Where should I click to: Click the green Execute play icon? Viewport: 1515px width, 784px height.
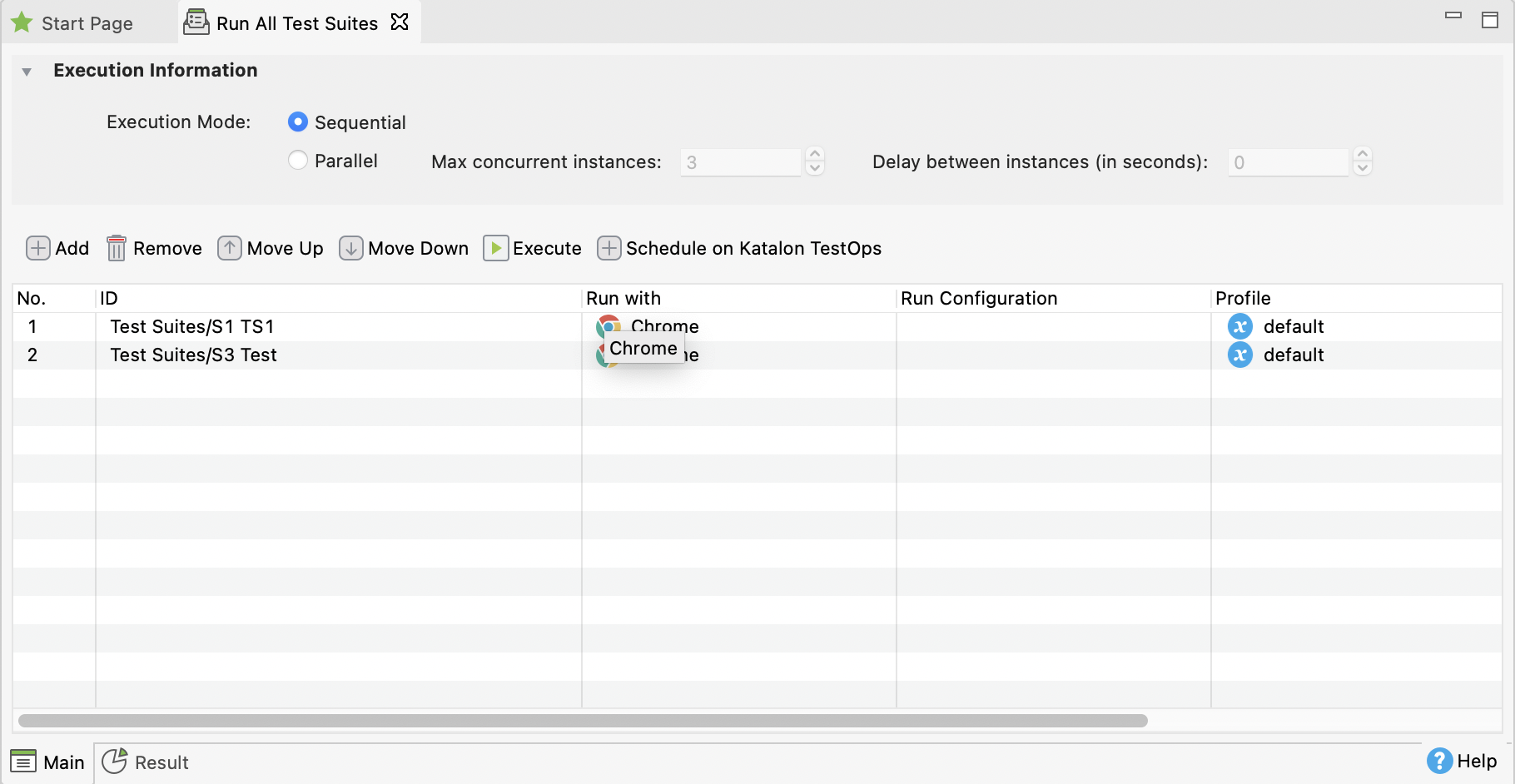[496, 248]
